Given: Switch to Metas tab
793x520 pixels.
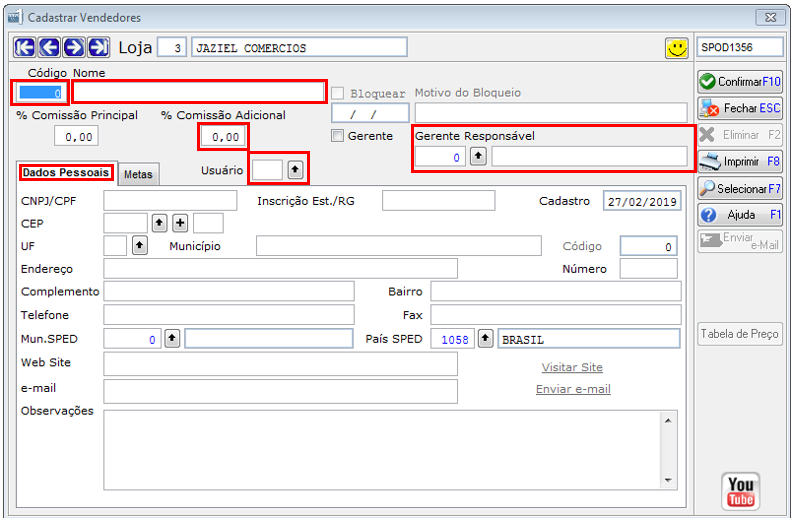Looking at the screenshot, I should point(139,175).
